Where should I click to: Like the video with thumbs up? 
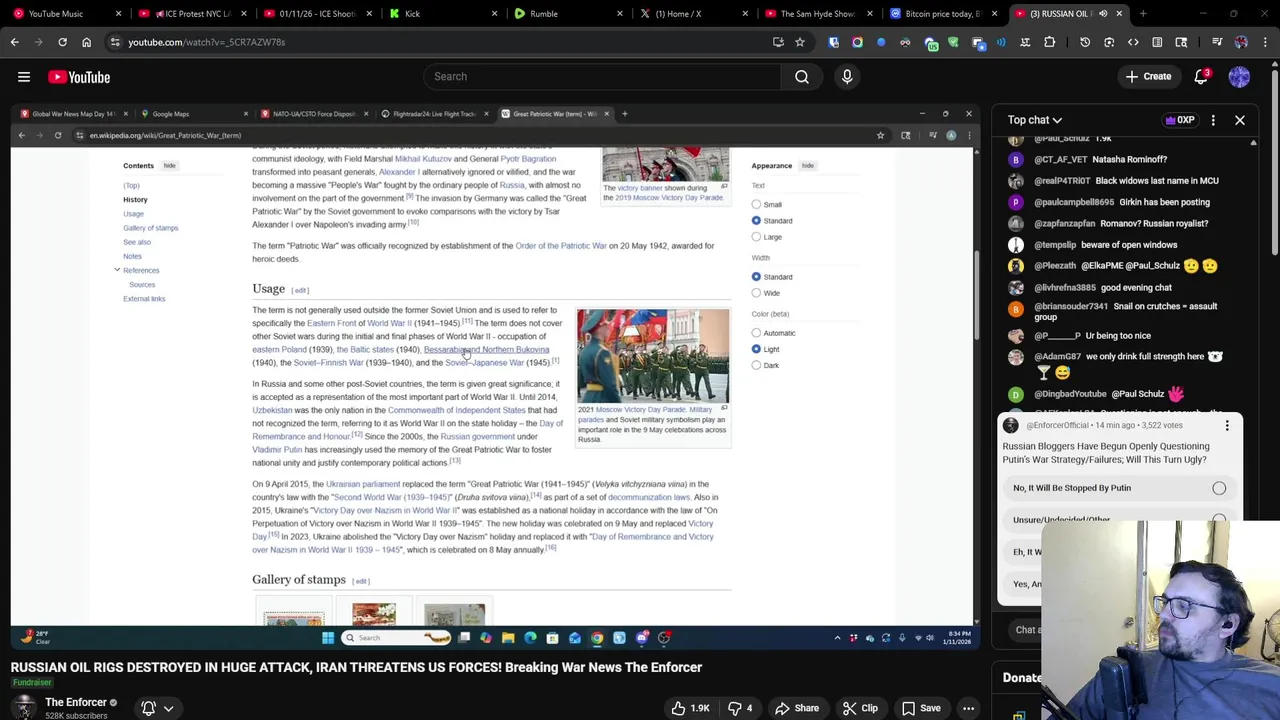pos(690,708)
